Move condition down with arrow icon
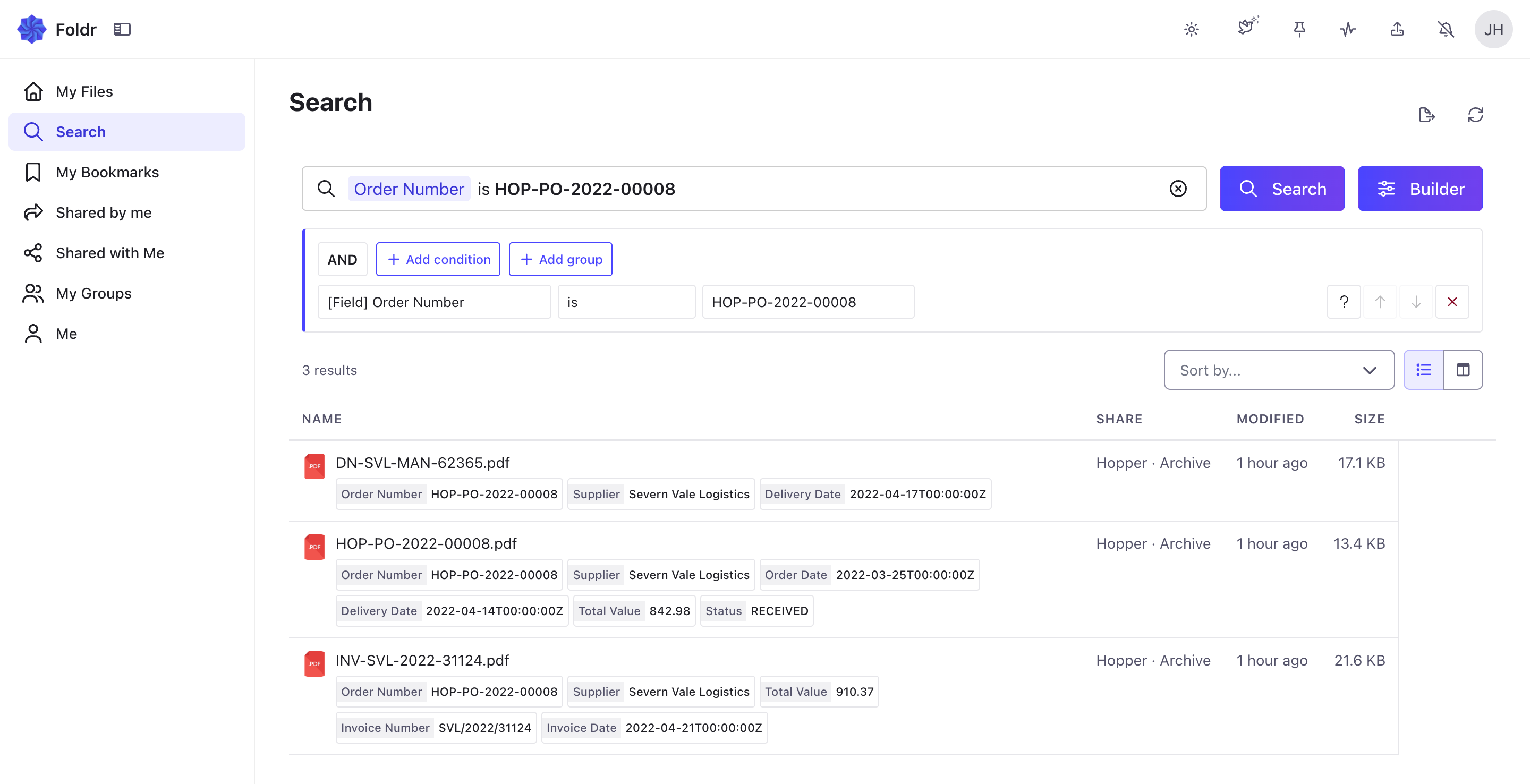1530x784 pixels. tap(1416, 302)
